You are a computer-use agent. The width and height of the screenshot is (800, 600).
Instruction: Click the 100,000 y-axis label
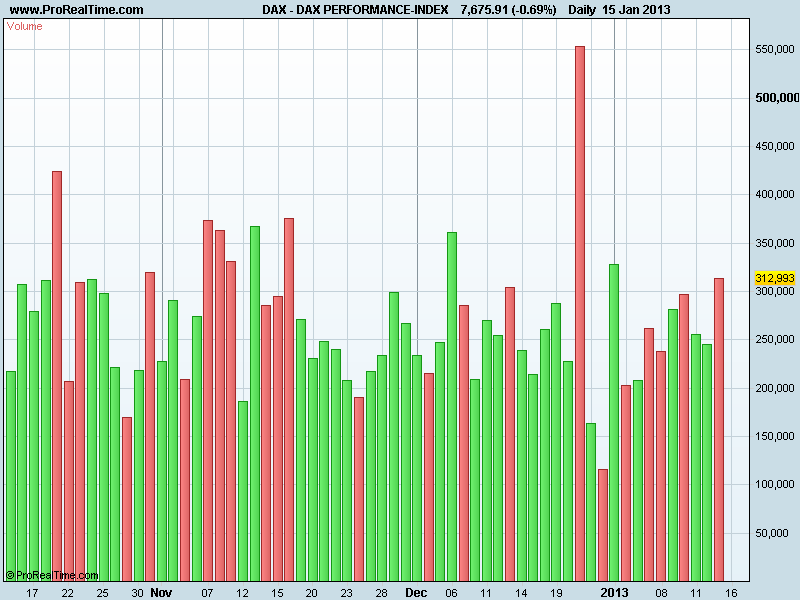coord(774,484)
